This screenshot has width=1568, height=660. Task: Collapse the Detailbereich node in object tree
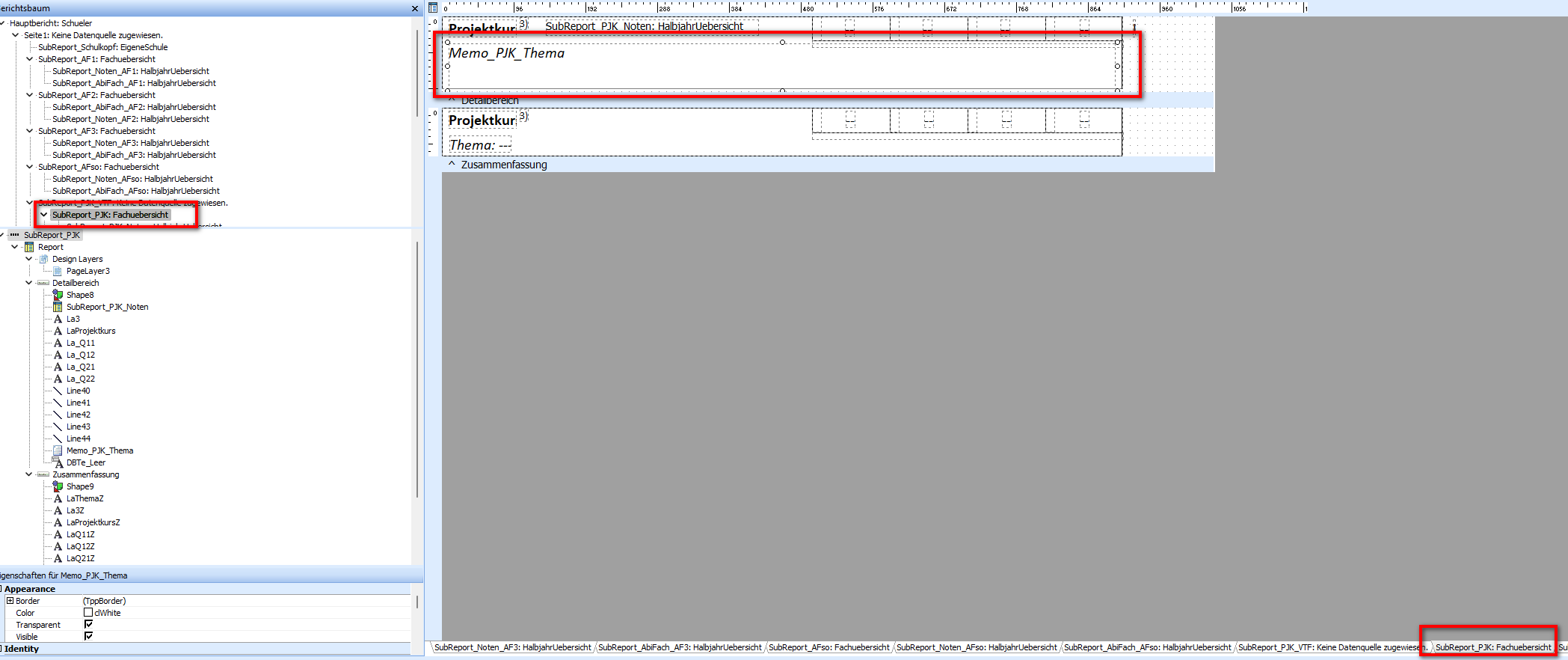[29, 283]
